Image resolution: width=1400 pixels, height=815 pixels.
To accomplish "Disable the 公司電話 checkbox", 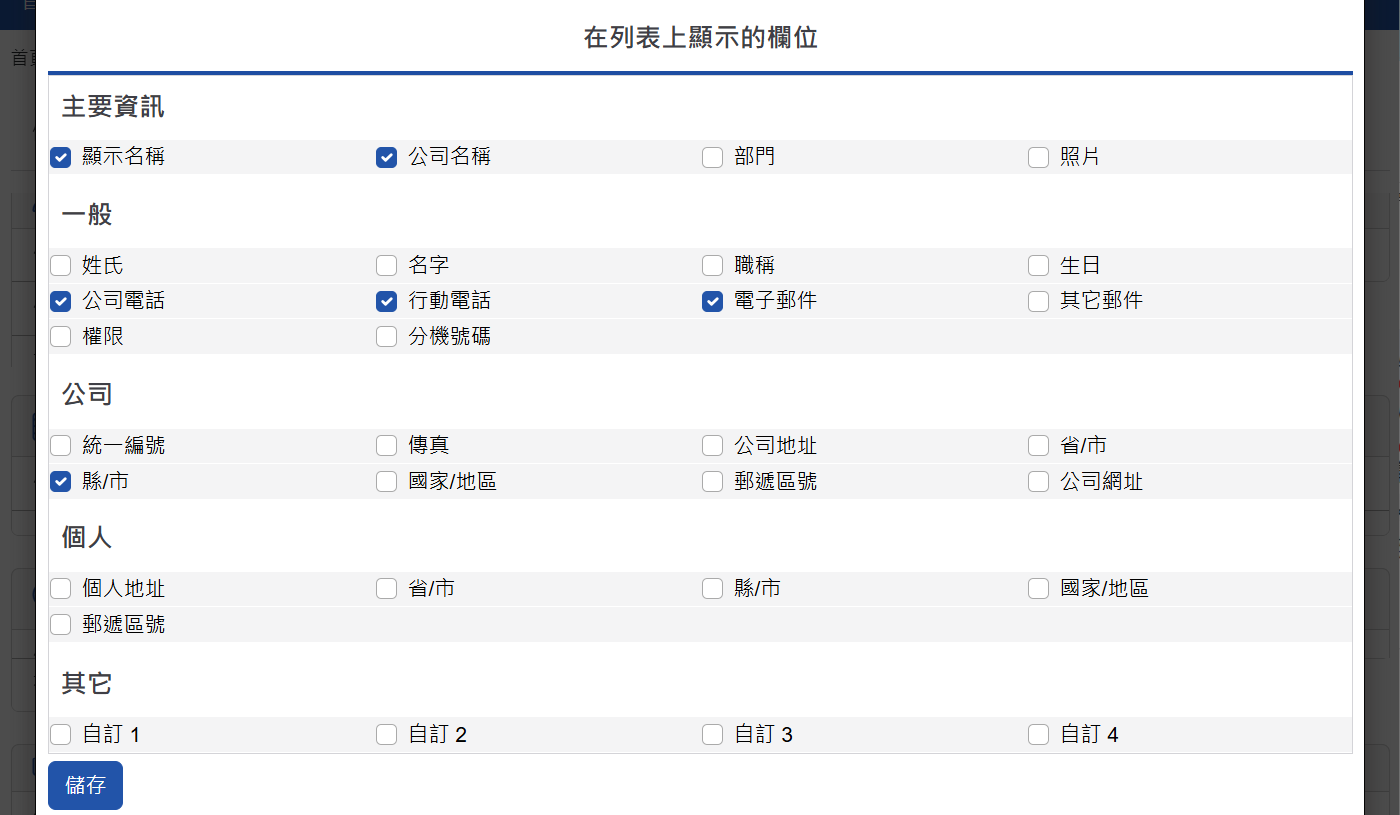I will pos(61,301).
